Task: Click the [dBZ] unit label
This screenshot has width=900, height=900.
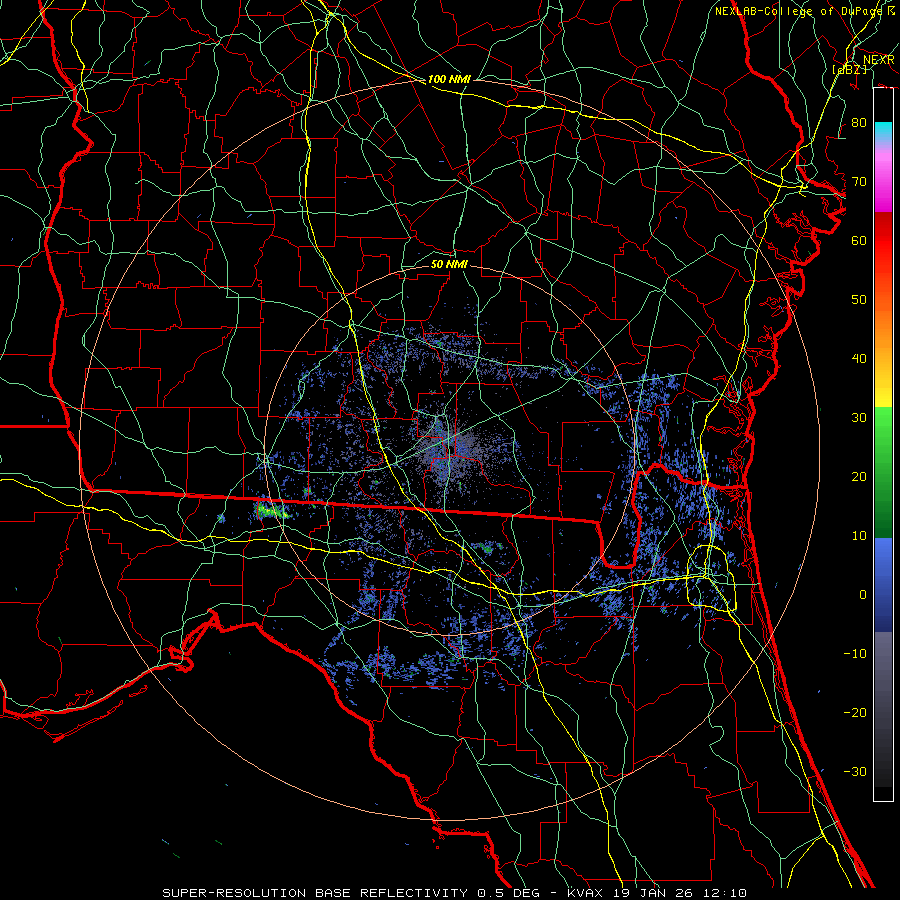Action: (x=849, y=69)
